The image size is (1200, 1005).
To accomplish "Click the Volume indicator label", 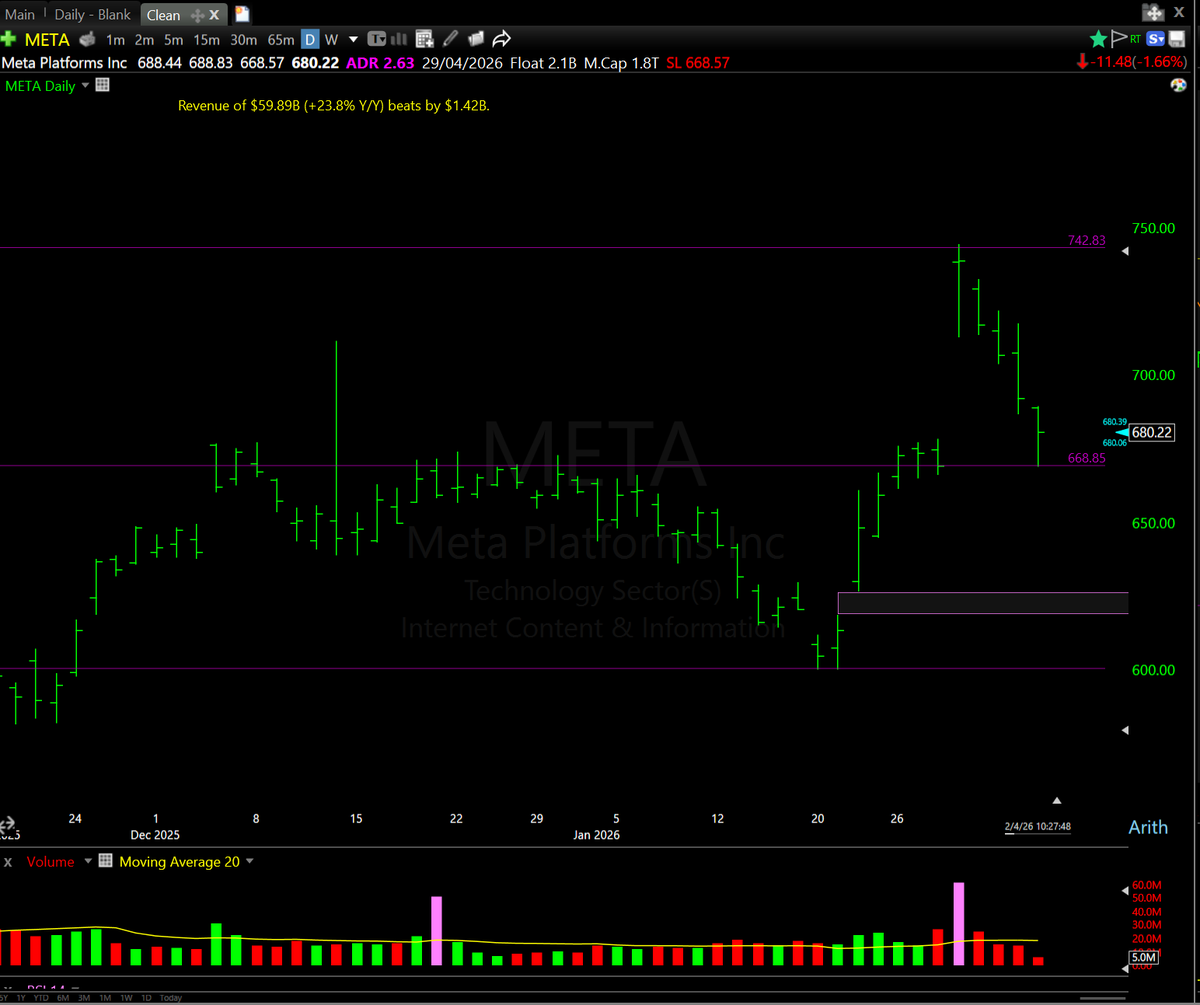I will pyautogui.click(x=51, y=861).
